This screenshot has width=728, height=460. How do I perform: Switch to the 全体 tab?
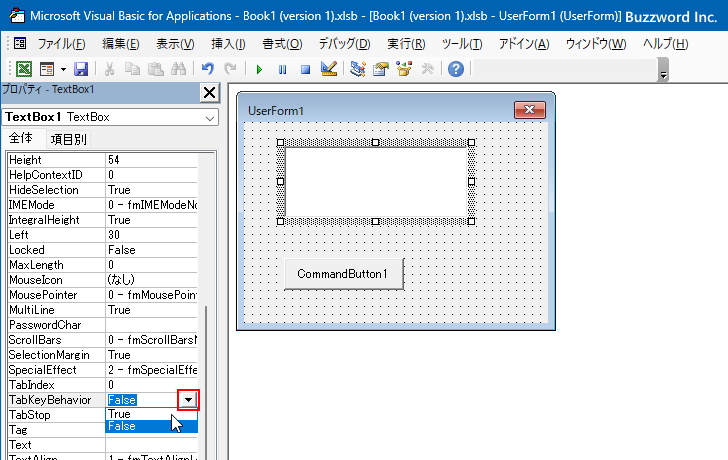21,138
